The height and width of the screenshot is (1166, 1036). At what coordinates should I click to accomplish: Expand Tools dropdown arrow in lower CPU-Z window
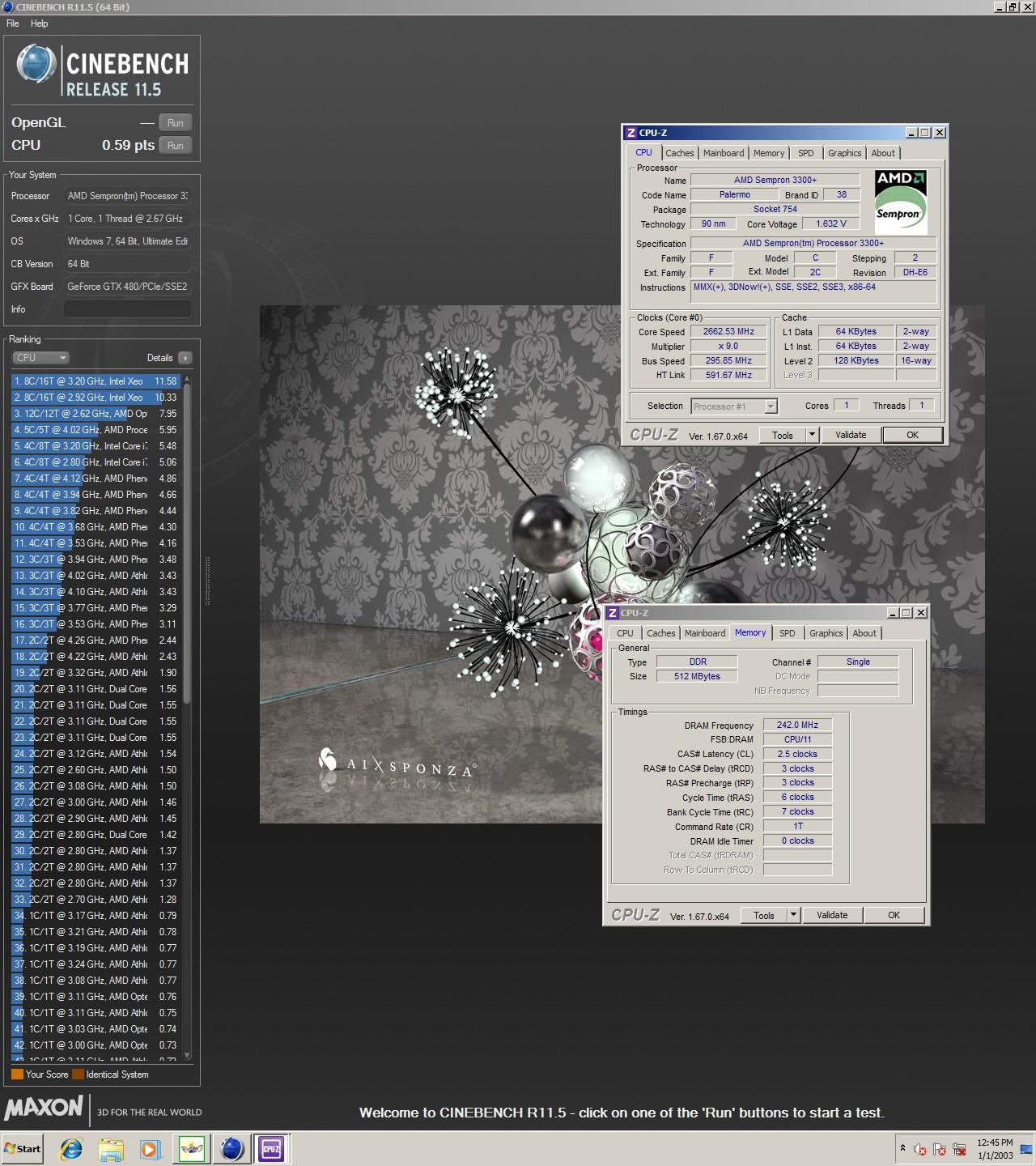click(x=794, y=916)
